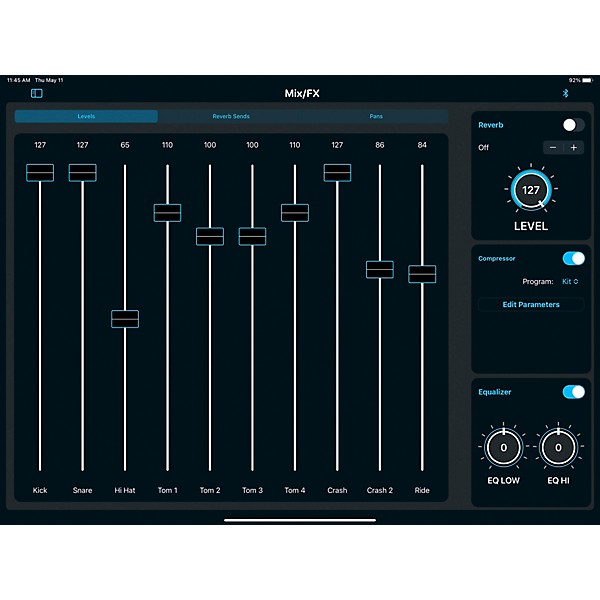Click the Ride channel fader handle

pos(422,274)
